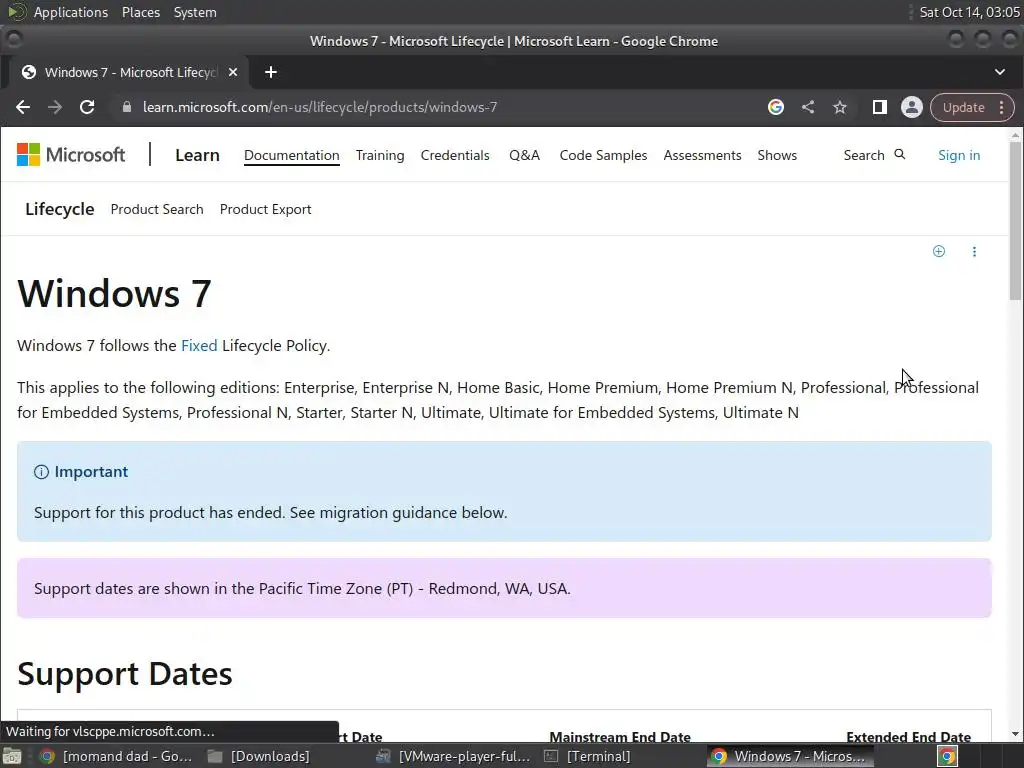
Task: Switch to the Downloads window in taskbar
Action: point(259,756)
